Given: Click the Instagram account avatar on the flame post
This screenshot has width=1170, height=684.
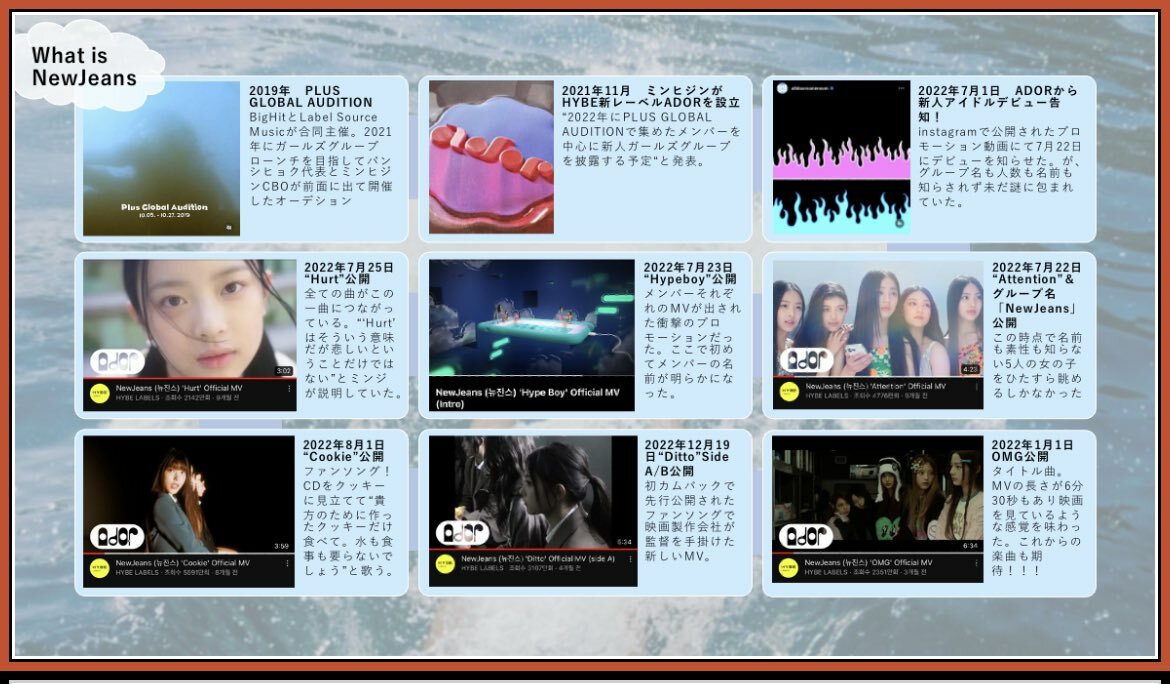Looking at the screenshot, I should (x=783, y=88).
